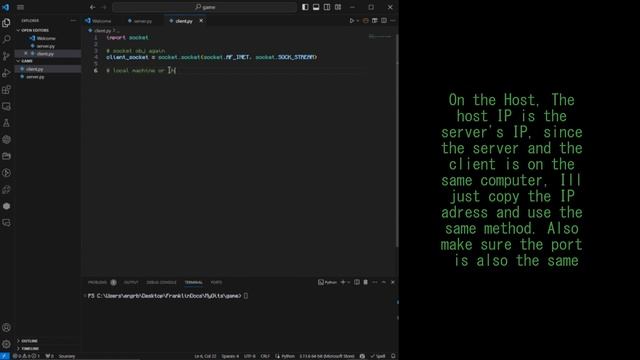640x360 pixels.
Task: Open the Testing flask icon view
Action: tap(6, 123)
